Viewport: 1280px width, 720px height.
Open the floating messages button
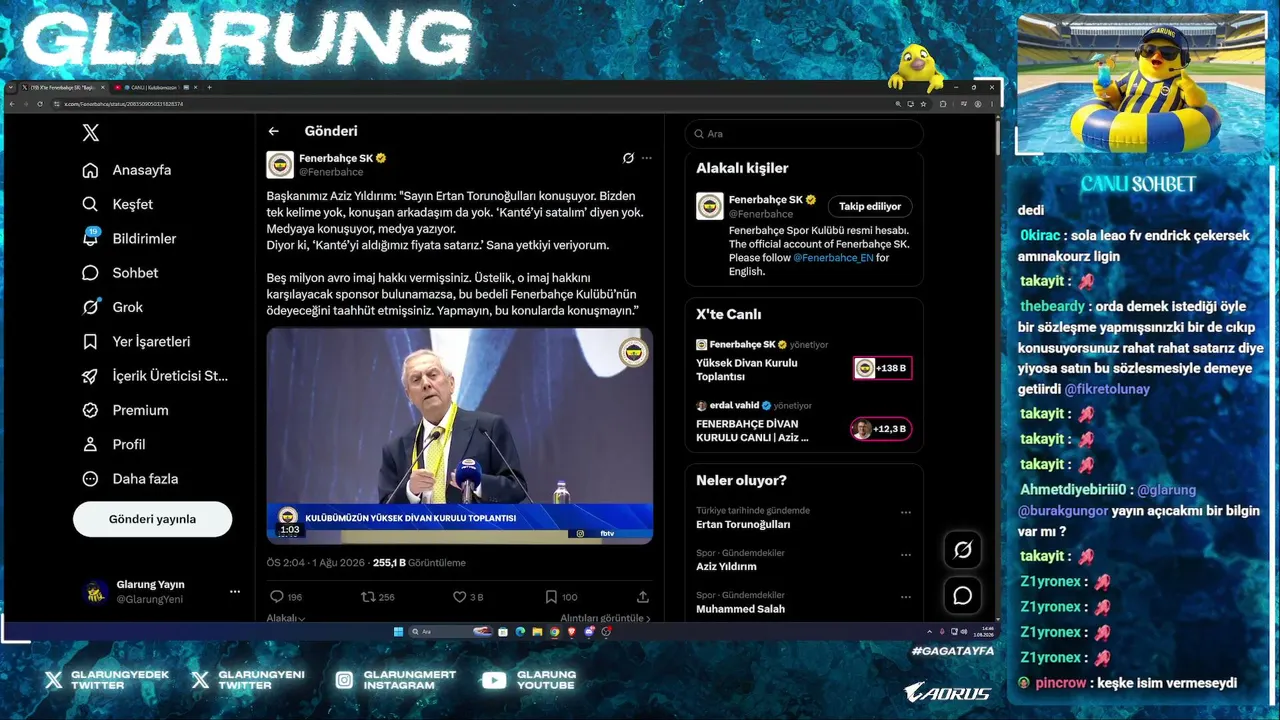pos(963,596)
